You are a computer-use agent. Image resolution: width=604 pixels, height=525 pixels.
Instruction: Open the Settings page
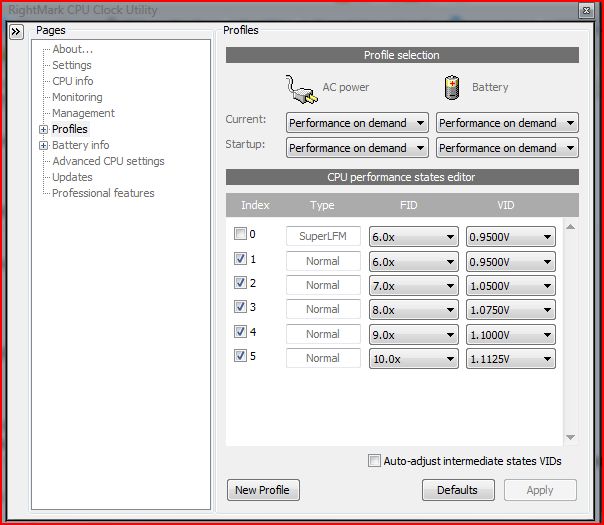coord(72,65)
